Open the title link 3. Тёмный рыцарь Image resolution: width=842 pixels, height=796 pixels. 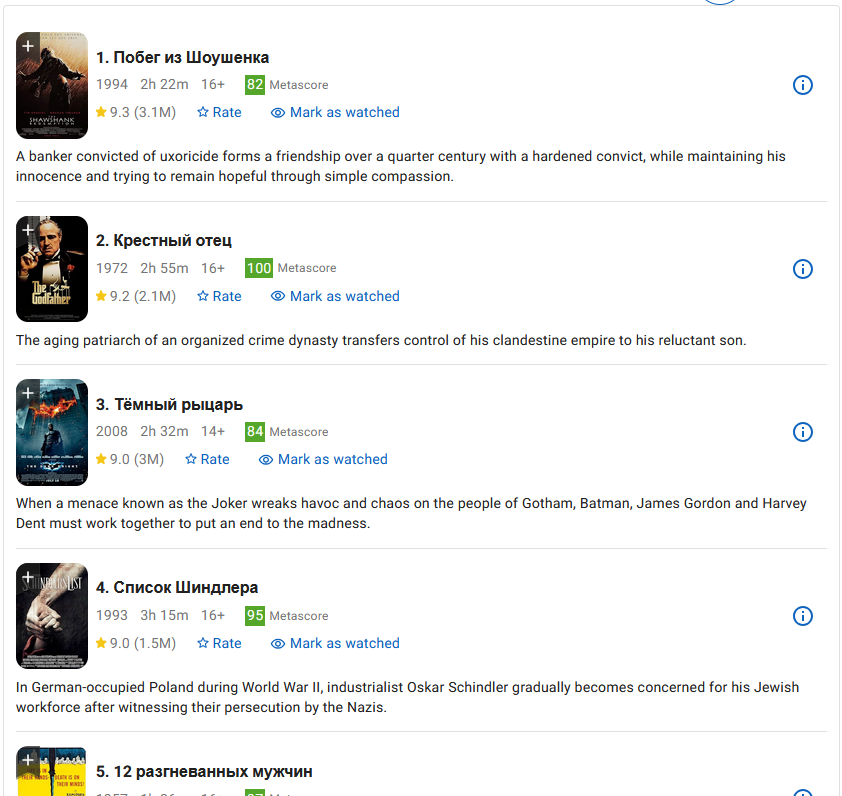click(x=169, y=404)
